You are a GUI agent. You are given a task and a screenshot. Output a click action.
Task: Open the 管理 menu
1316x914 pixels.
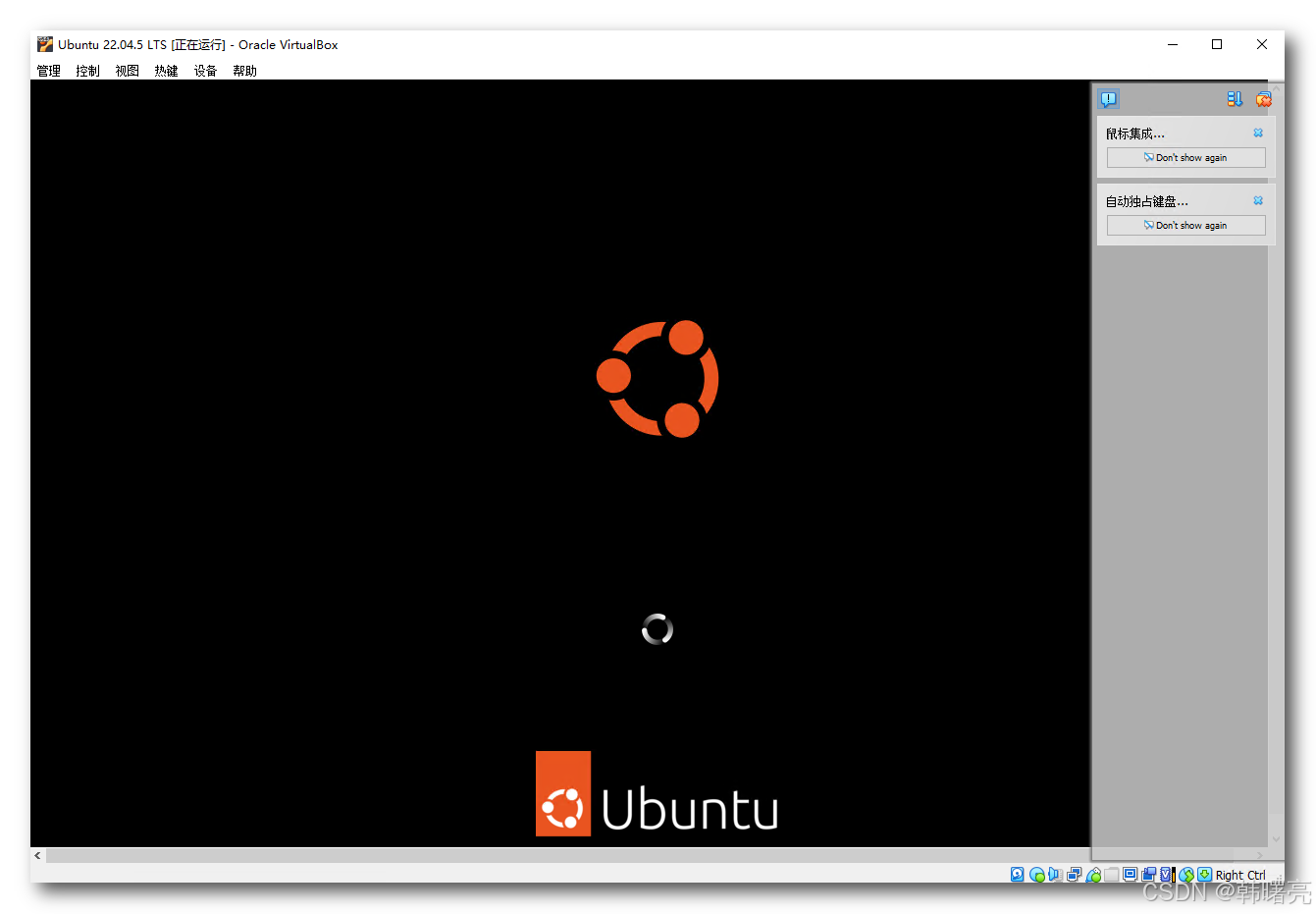coord(49,71)
